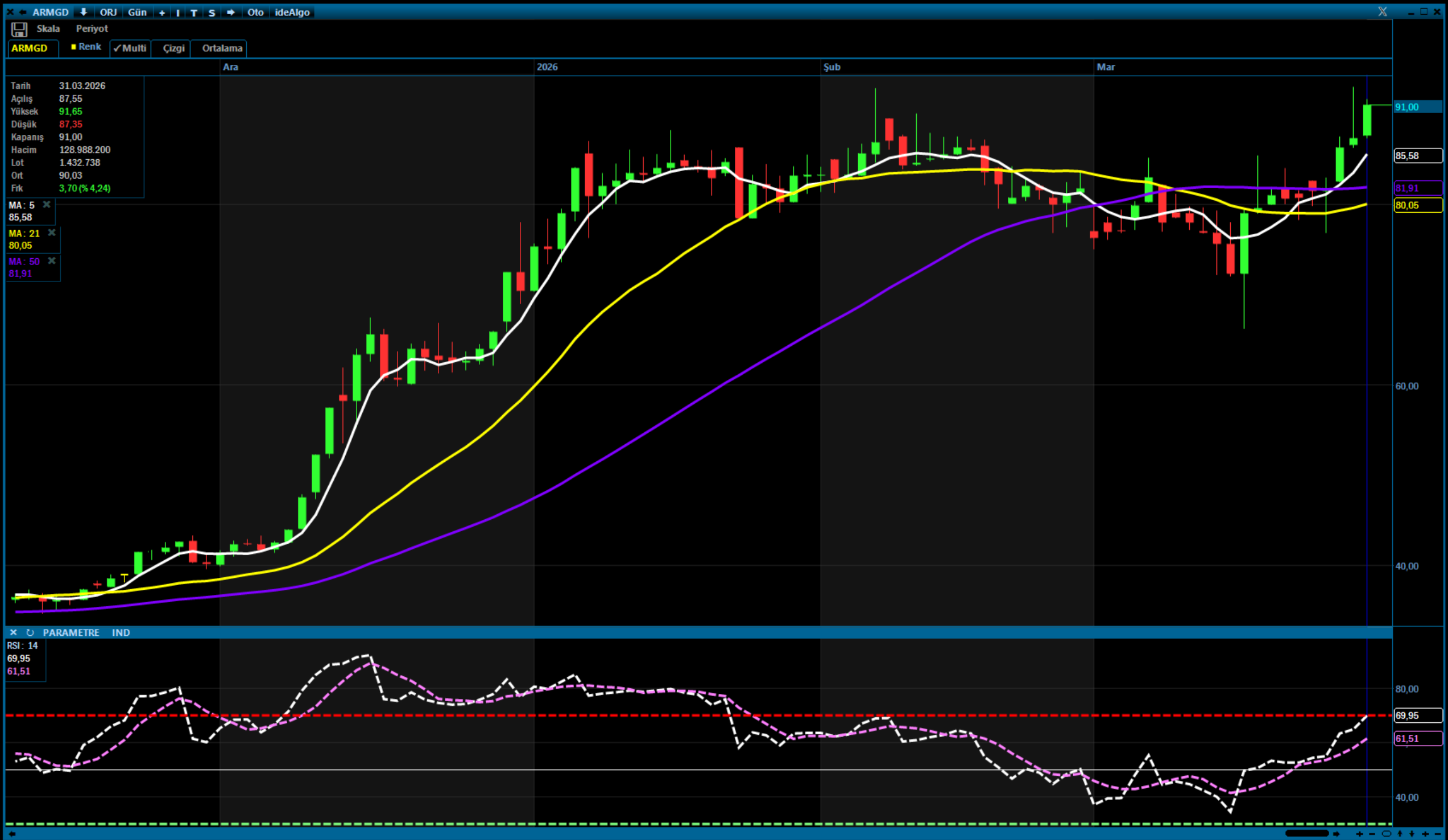Screen dimensions: 1448x840
Task: Remove the MA 5 indicator
Action: (x=47, y=205)
